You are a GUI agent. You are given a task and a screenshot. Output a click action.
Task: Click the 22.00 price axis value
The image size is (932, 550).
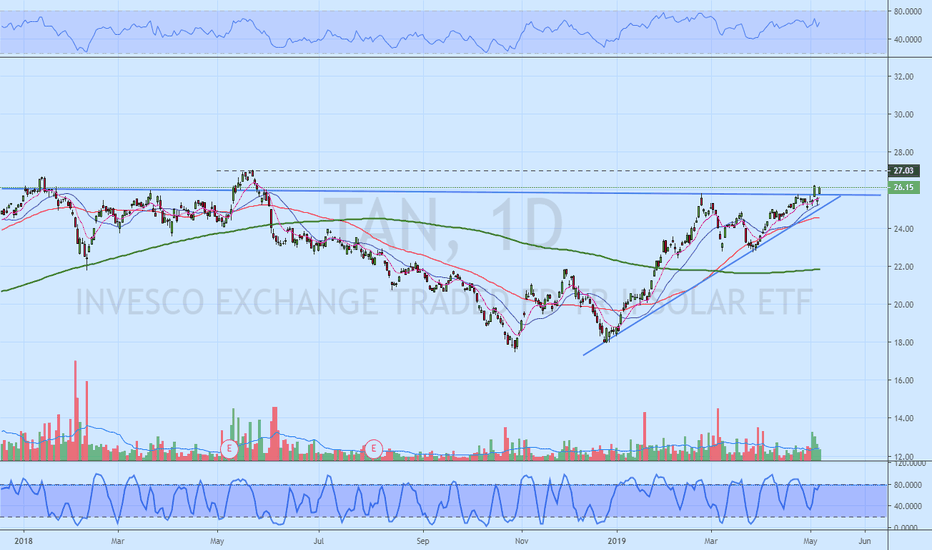903,267
